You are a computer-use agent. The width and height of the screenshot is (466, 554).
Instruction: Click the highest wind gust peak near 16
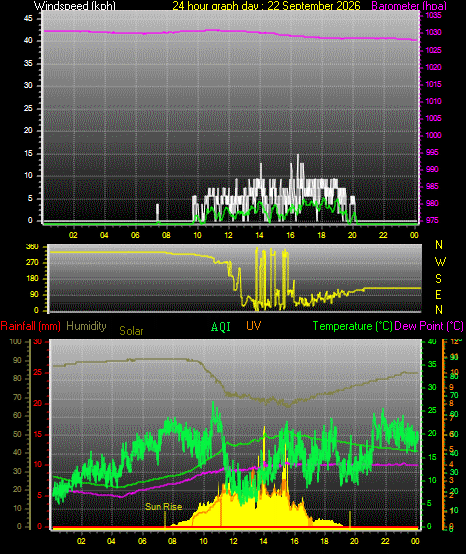coord(298,155)
